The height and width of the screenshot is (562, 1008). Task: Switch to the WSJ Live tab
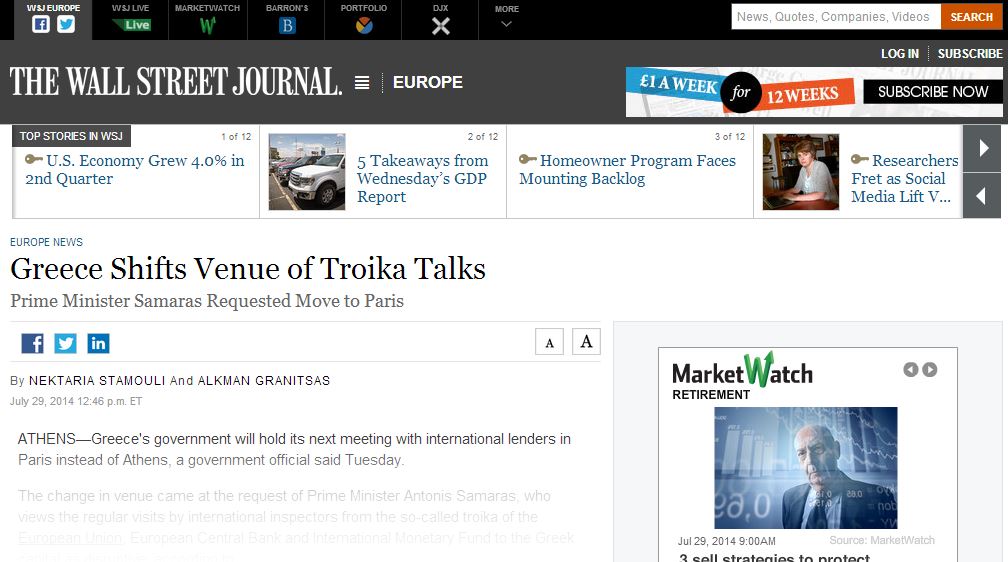tap(131, 19)
